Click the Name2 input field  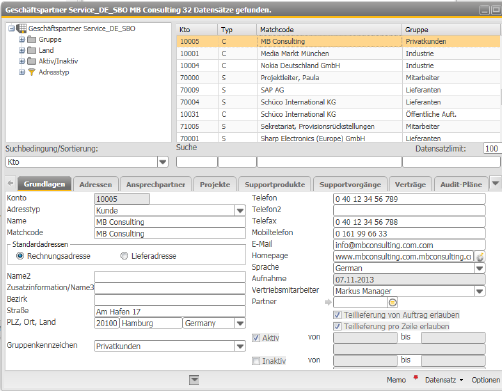coord(170,277)
